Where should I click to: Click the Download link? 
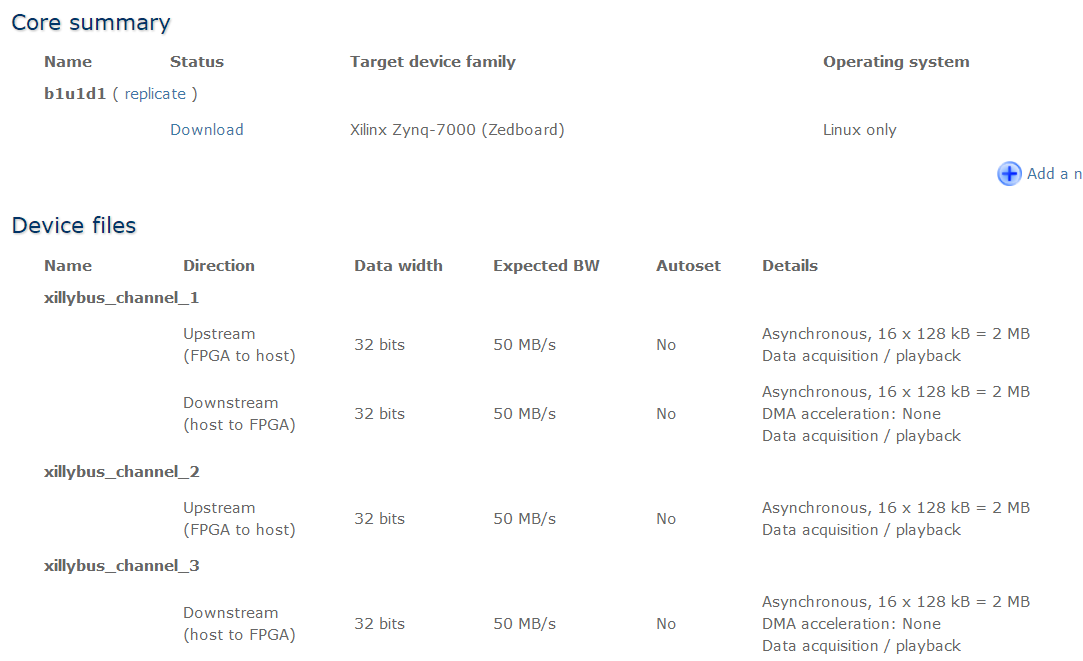tap(207, 130)
